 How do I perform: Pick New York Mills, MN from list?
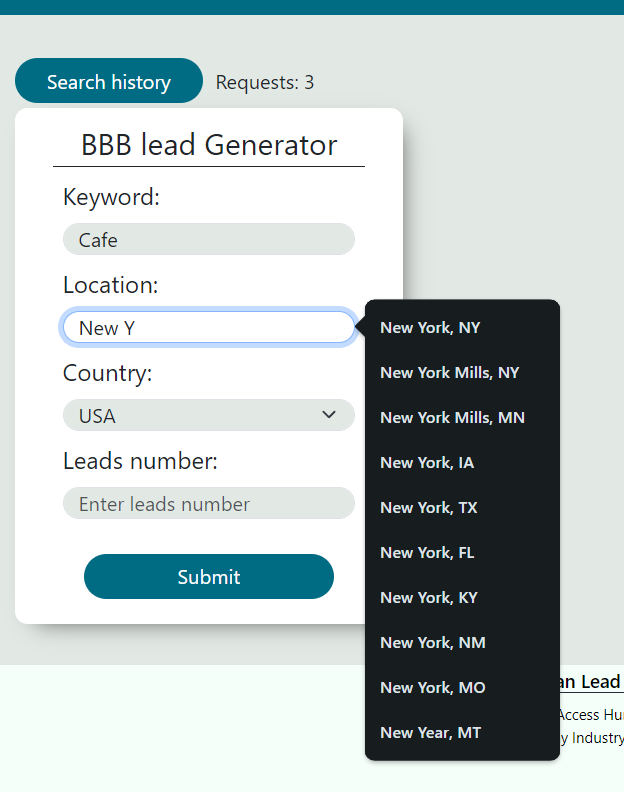tap(452, 418)
